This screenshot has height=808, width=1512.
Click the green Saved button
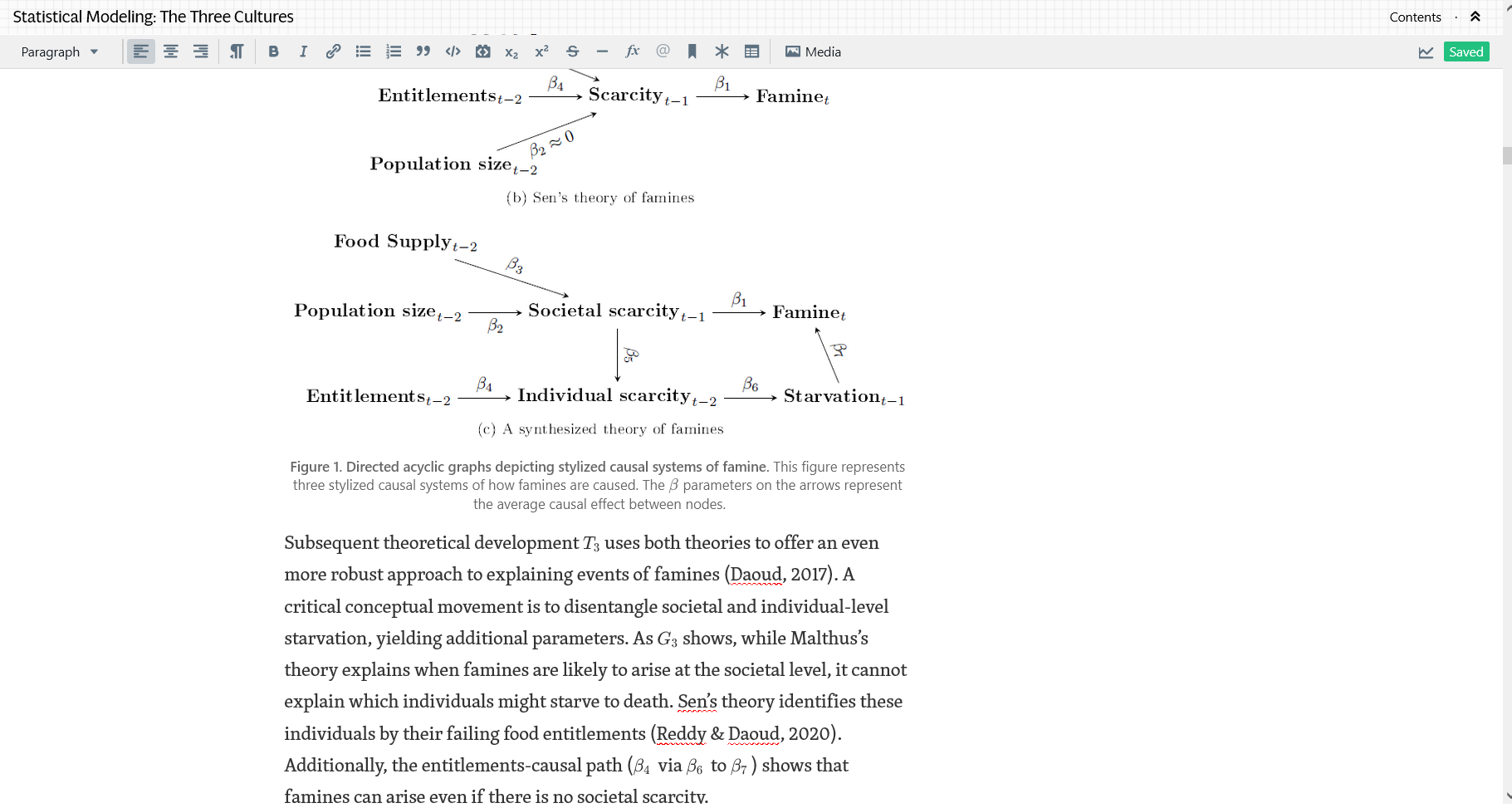[1466, 51]
